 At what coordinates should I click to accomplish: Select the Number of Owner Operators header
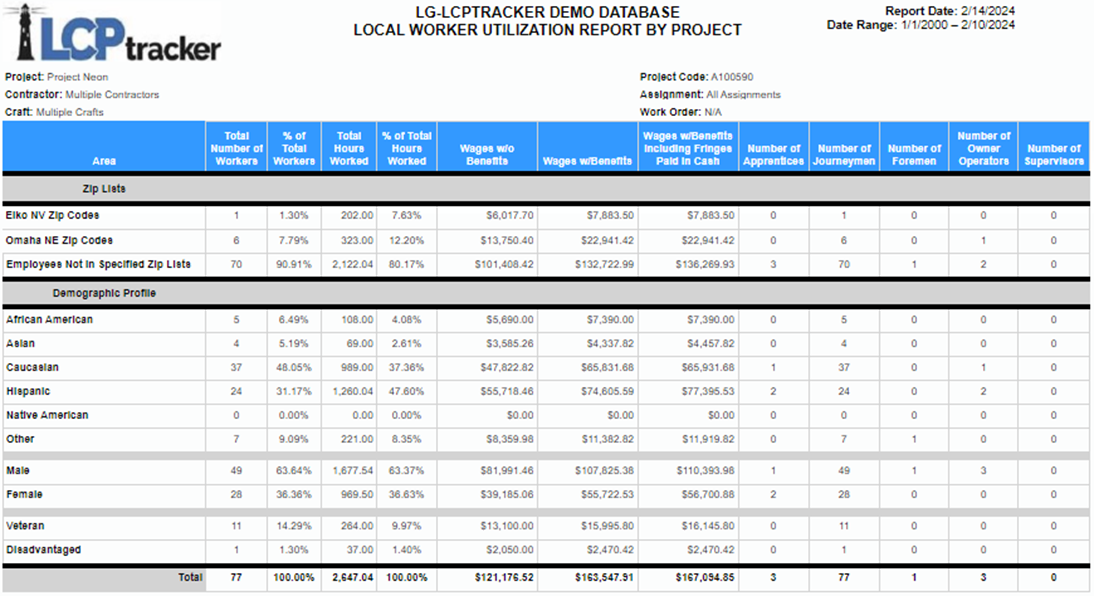click(x=984, y=148)
